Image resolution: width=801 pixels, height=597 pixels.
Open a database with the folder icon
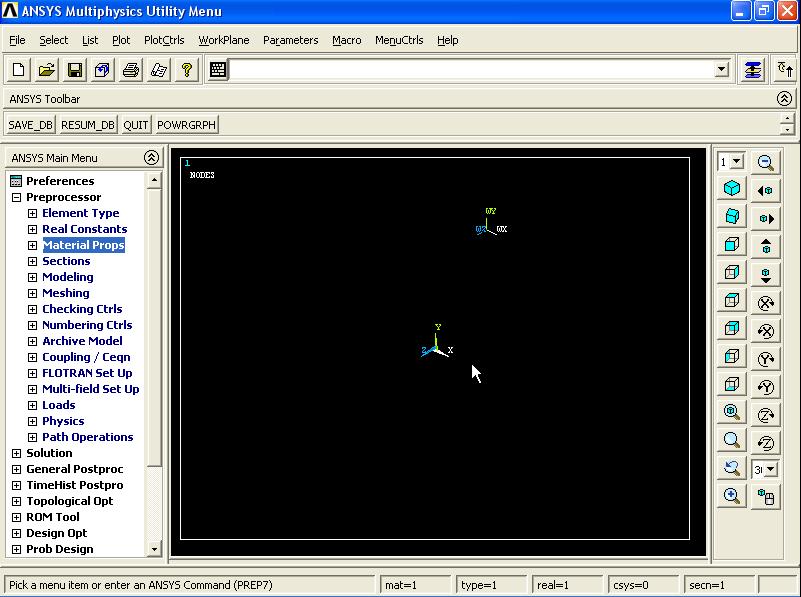coord(46,70)
